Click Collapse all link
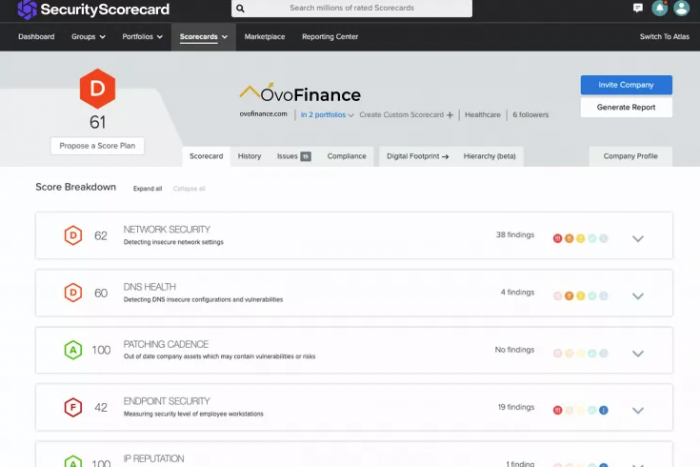This screenshot has width=700, height=467. [x=189, y=189]
